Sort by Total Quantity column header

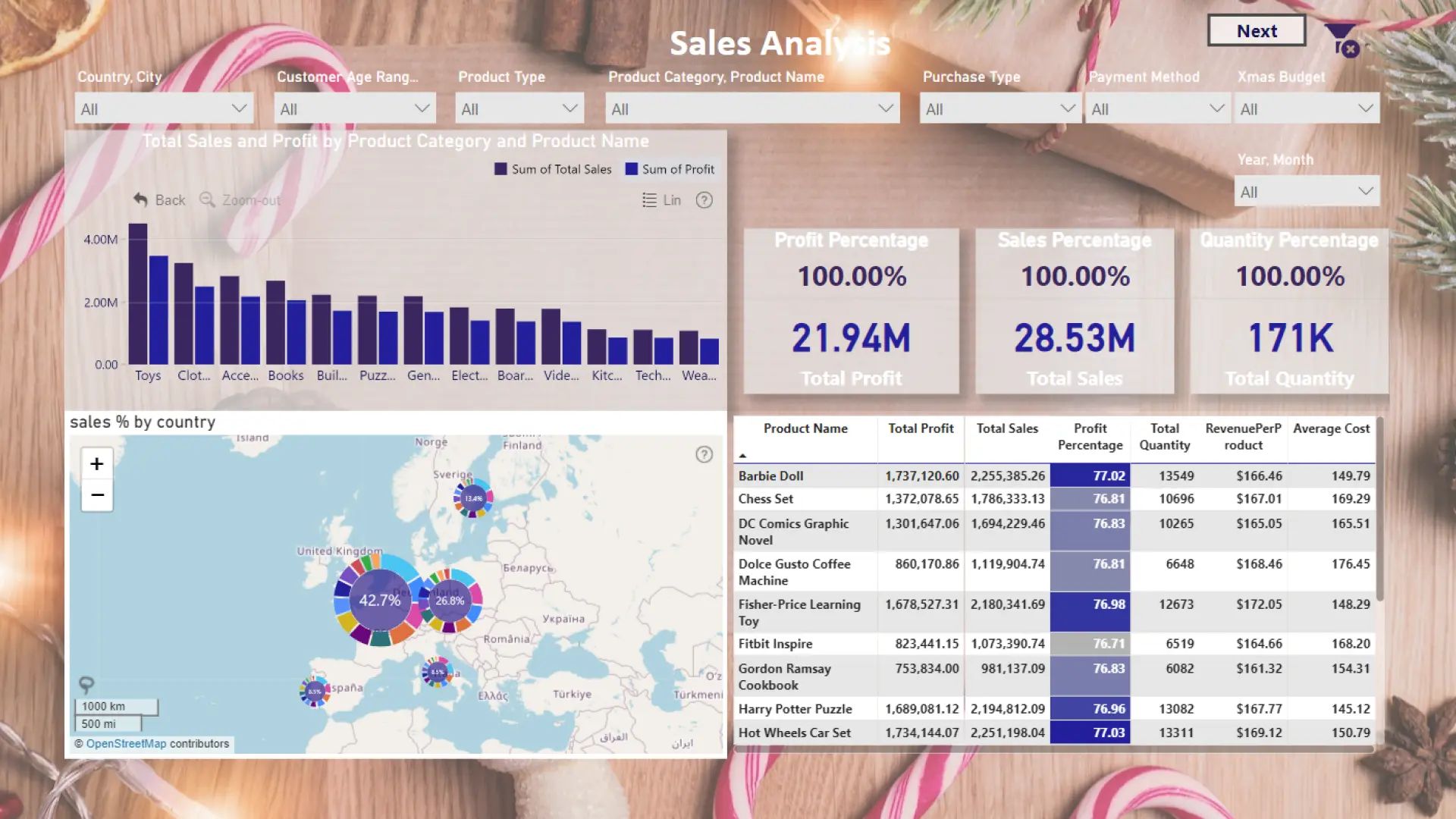(x=1164, y=437)
